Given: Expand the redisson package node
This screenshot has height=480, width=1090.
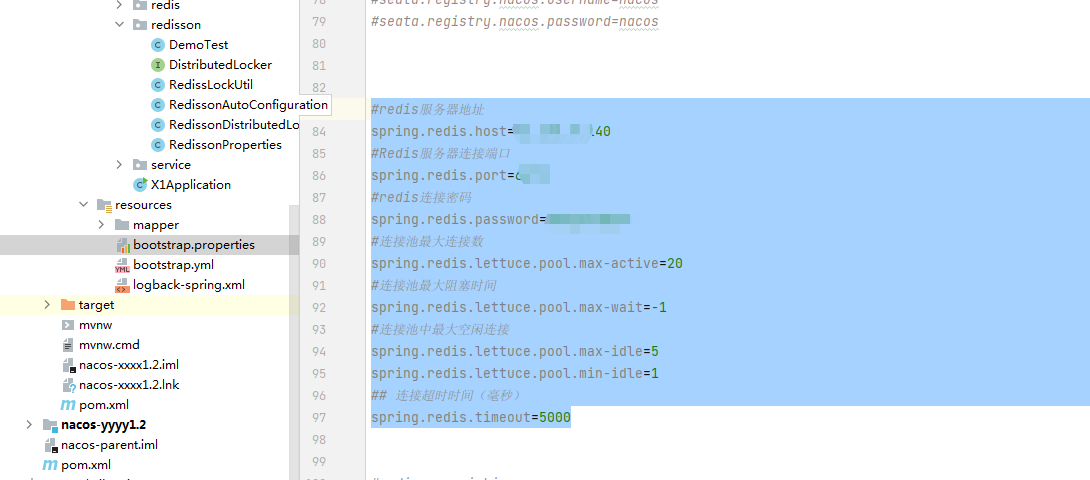Looking at the screenshot, I should [119, 25].
